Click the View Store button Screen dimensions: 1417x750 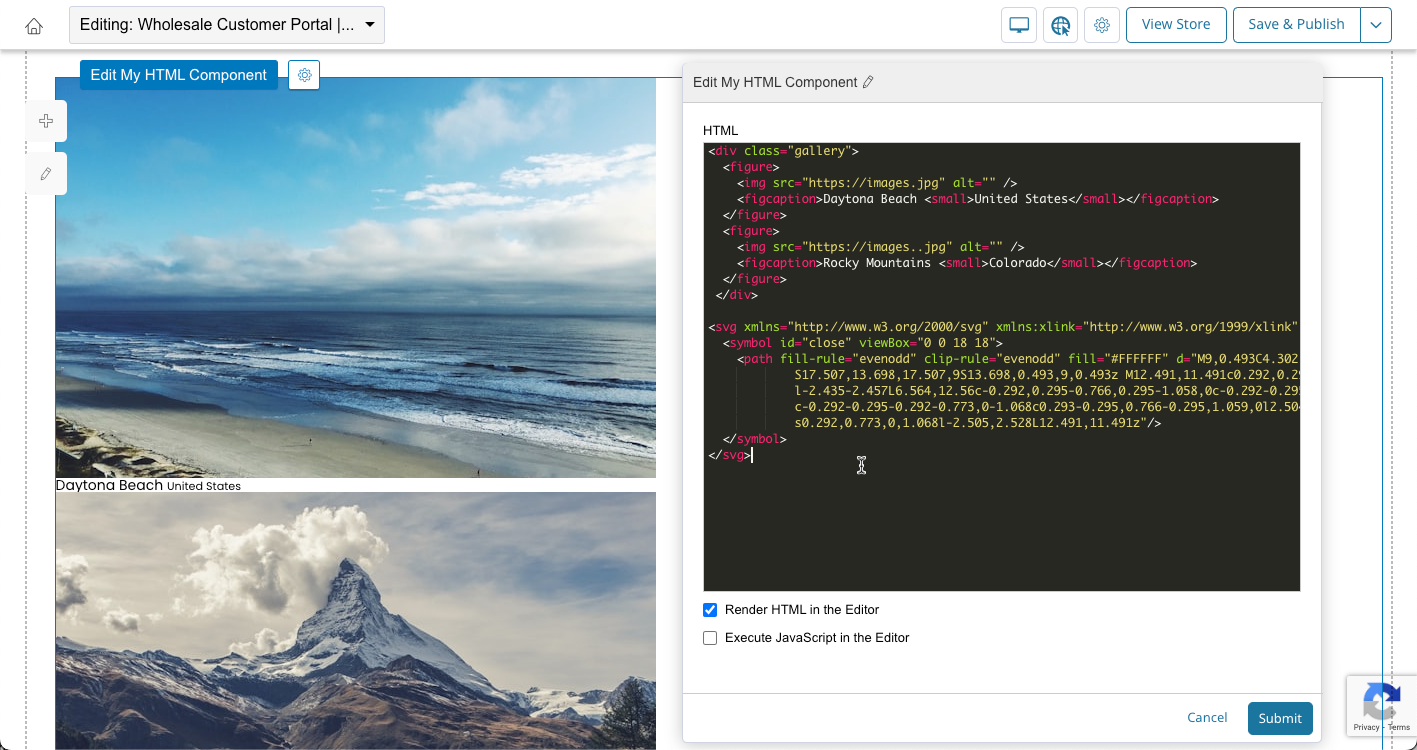point(1175,25)
